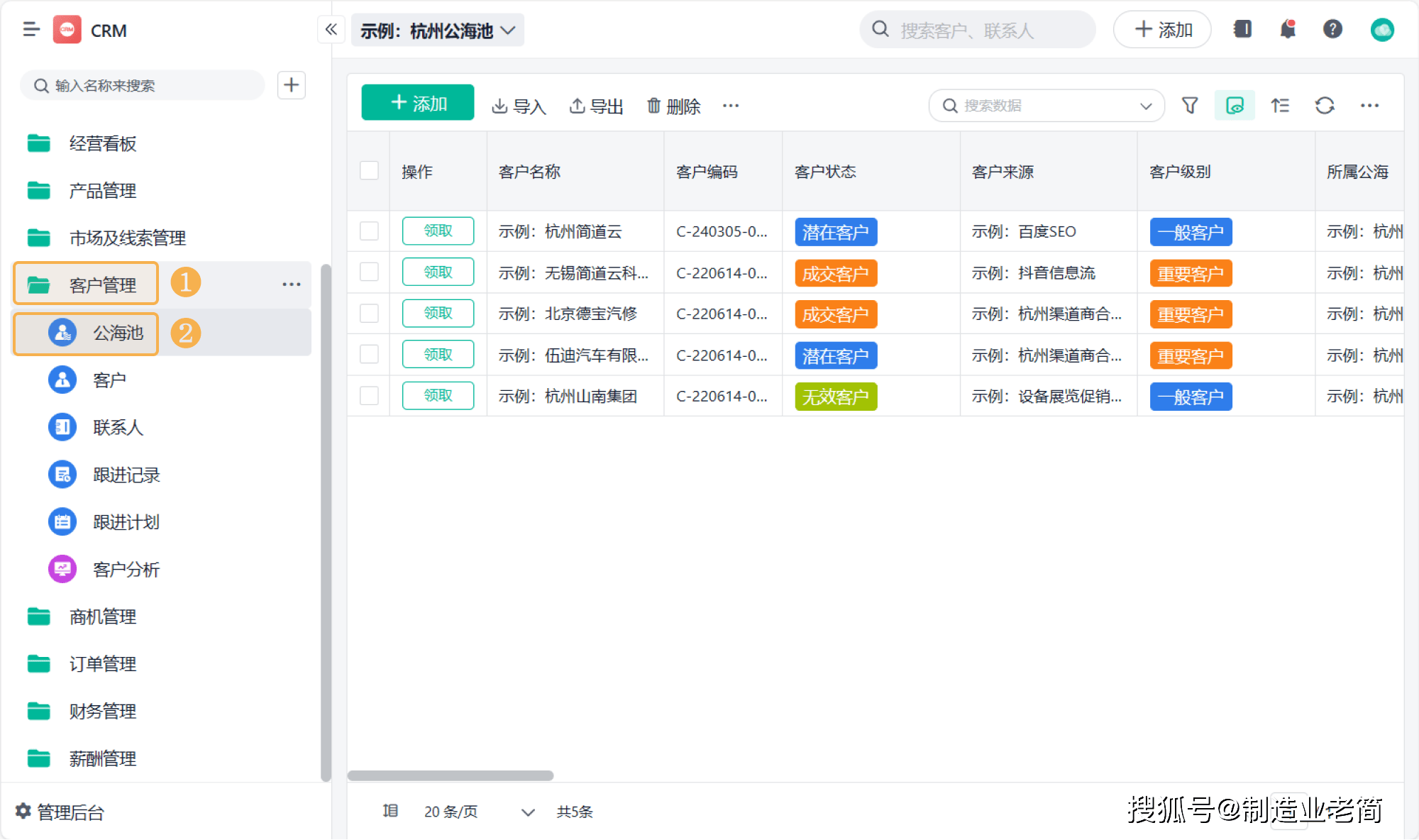Open the 20 条/页 page size dropdown
The height and width of the screenshot is (840, 1419).
pos(479,812)
